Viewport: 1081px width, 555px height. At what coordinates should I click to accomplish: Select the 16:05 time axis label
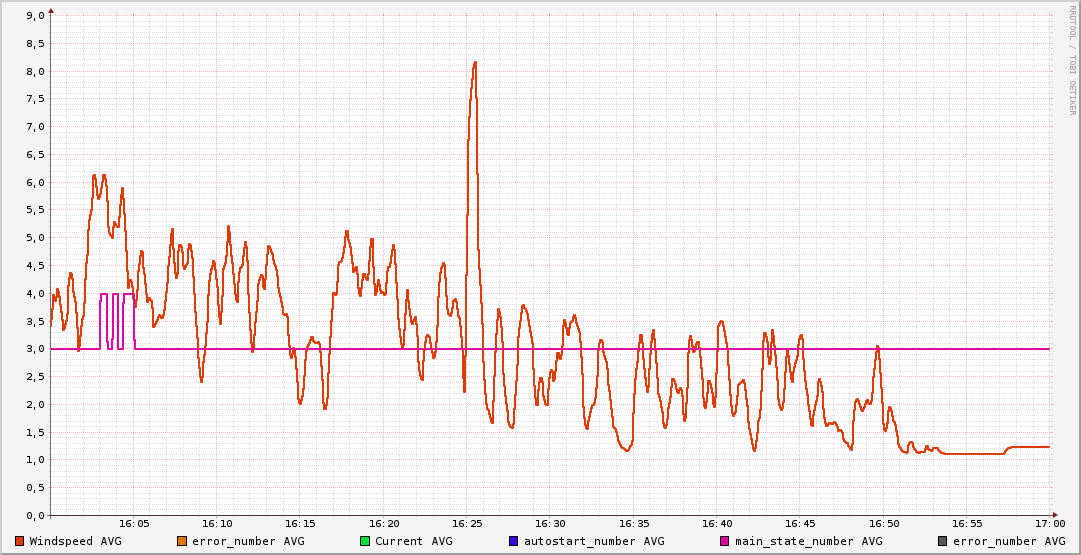pyautogui.click(x=134, y=524)
